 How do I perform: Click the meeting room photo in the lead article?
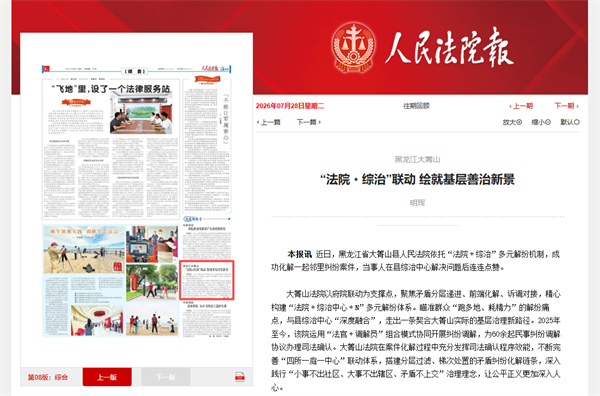pyautogui.click(x=141, y=113)
